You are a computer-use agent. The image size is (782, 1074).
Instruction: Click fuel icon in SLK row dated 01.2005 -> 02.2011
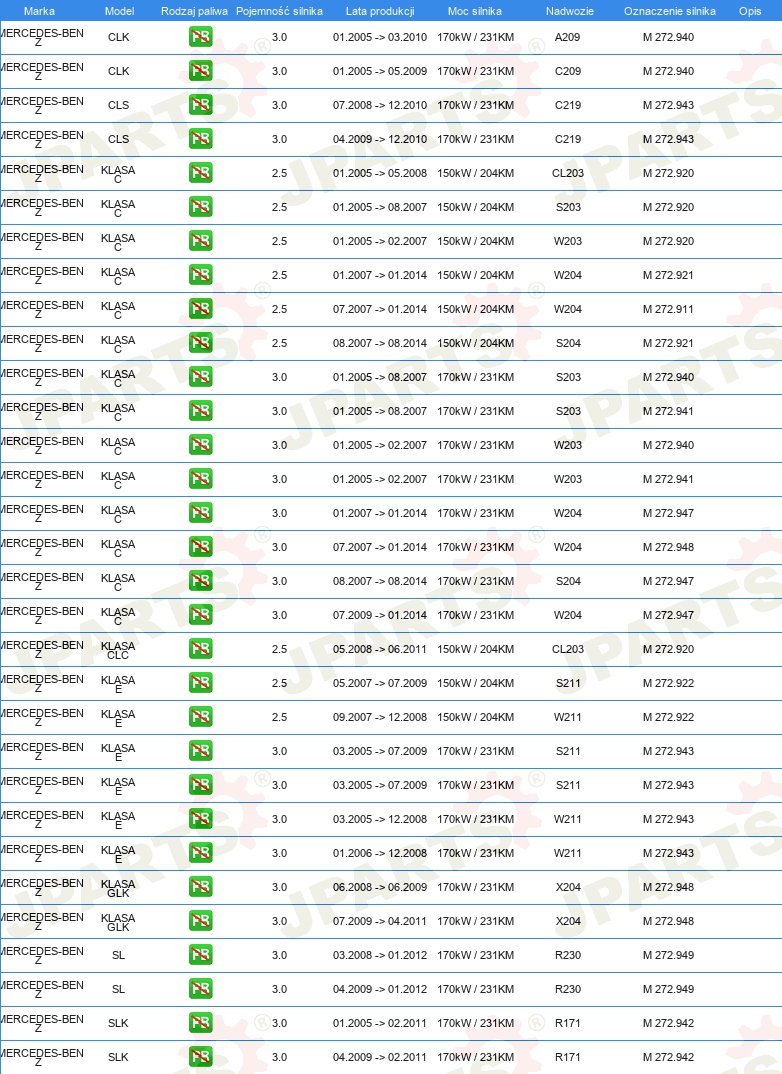tap(201, 1023)
